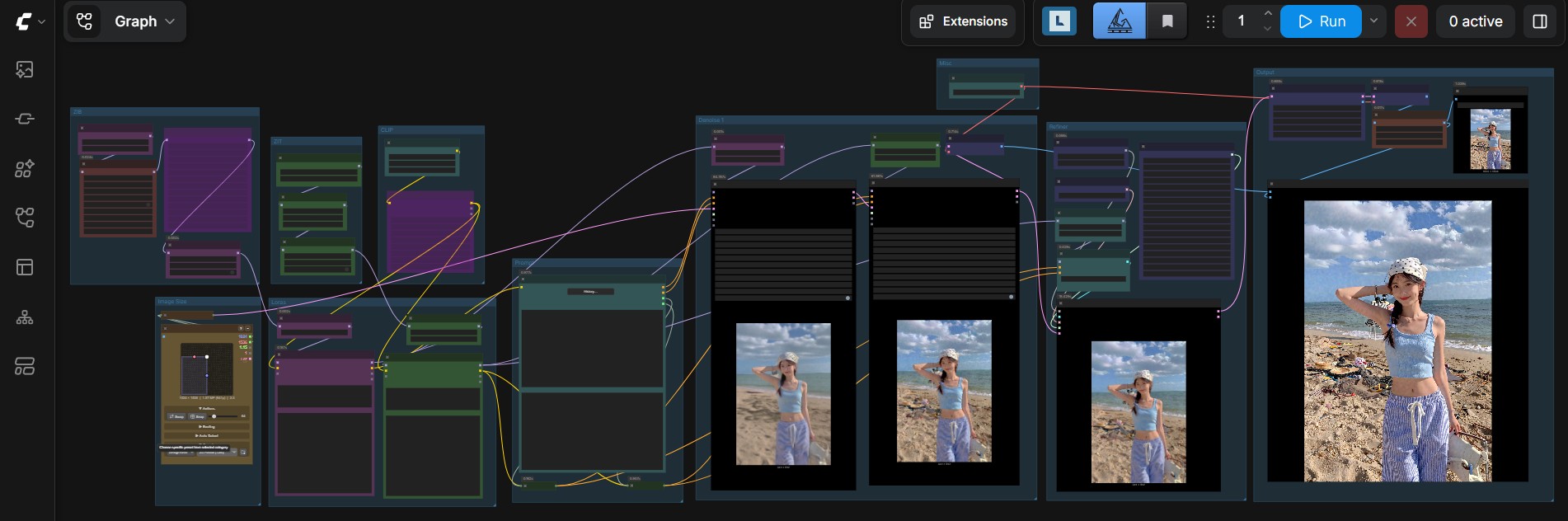1568x521 pixels.
Task: Open the layout templates sidebar panel
Action: click(25, 268)
